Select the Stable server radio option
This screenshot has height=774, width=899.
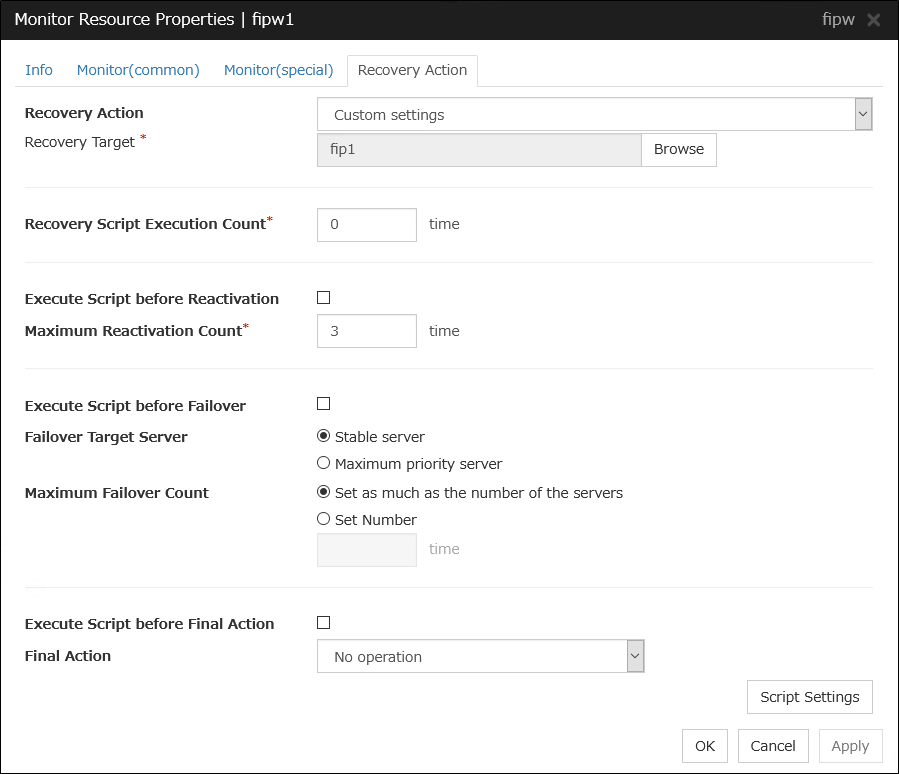pos(323,436)
